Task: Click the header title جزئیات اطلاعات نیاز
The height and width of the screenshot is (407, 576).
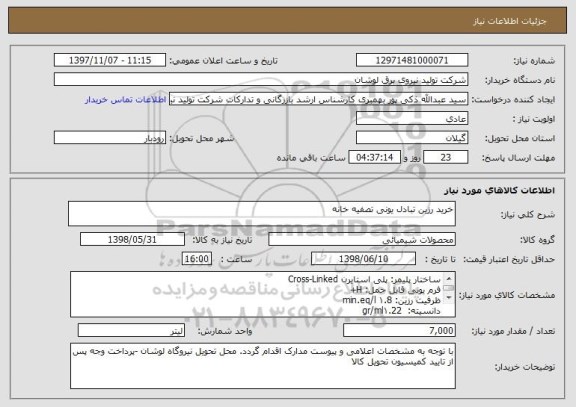Action: [x=509, y=21]
